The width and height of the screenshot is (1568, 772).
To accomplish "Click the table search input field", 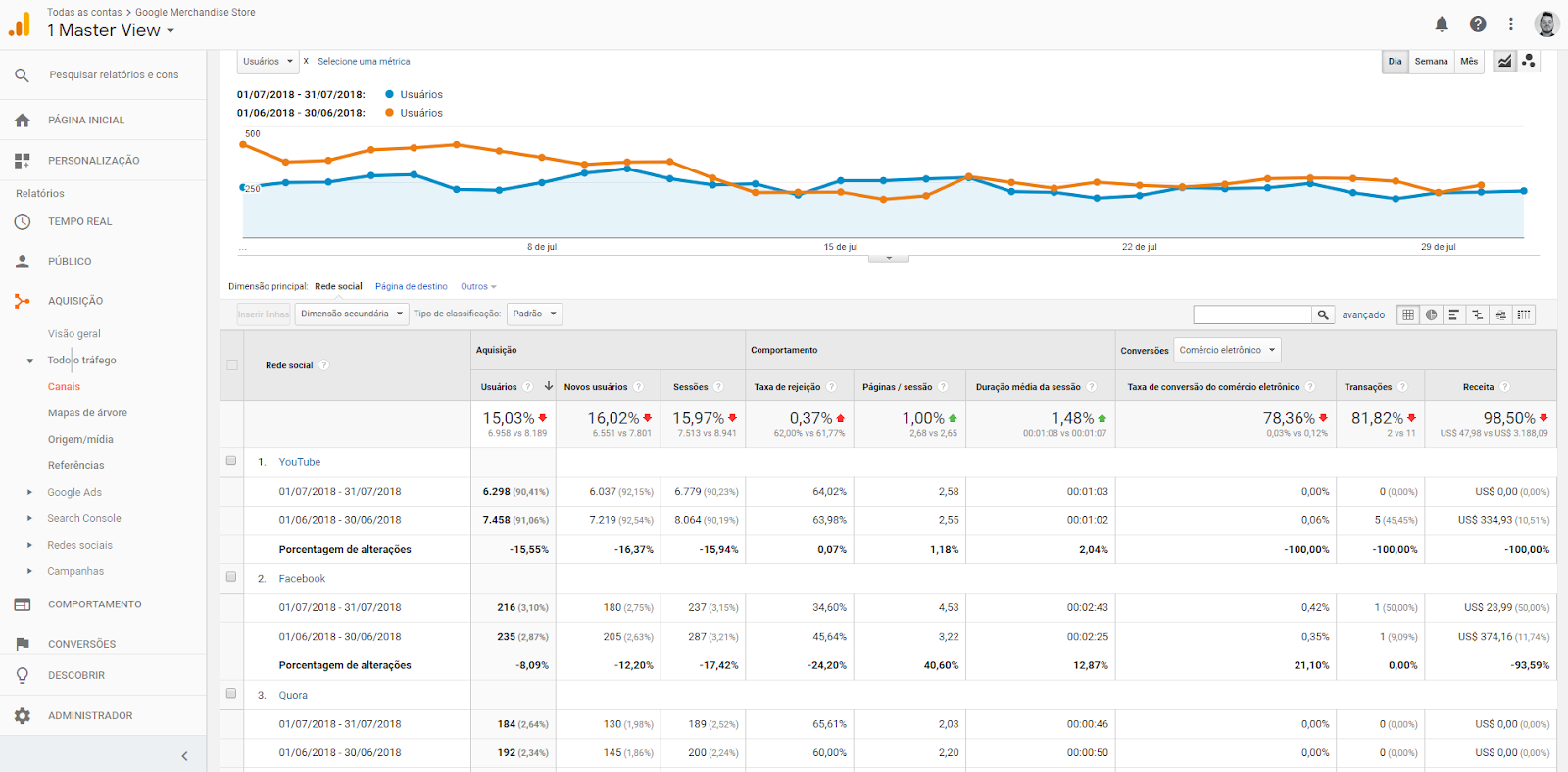I will pos(1252,314).
